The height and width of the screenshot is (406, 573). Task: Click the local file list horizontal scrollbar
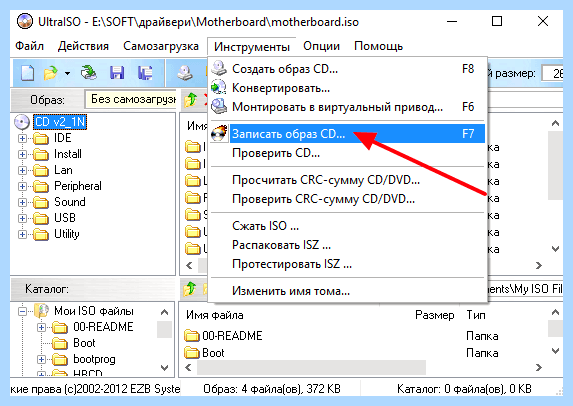click(311, 368)
